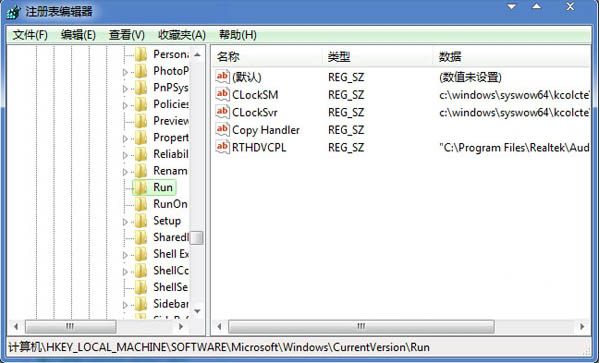Image resolution: width=600 pixels, height=363 pixels.
Task: Select the Copy Handler value name
Action: click(266, 130)
